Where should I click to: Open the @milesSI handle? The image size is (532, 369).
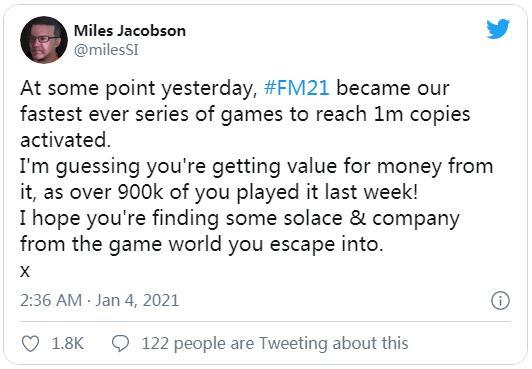click(x=106, y=50)
